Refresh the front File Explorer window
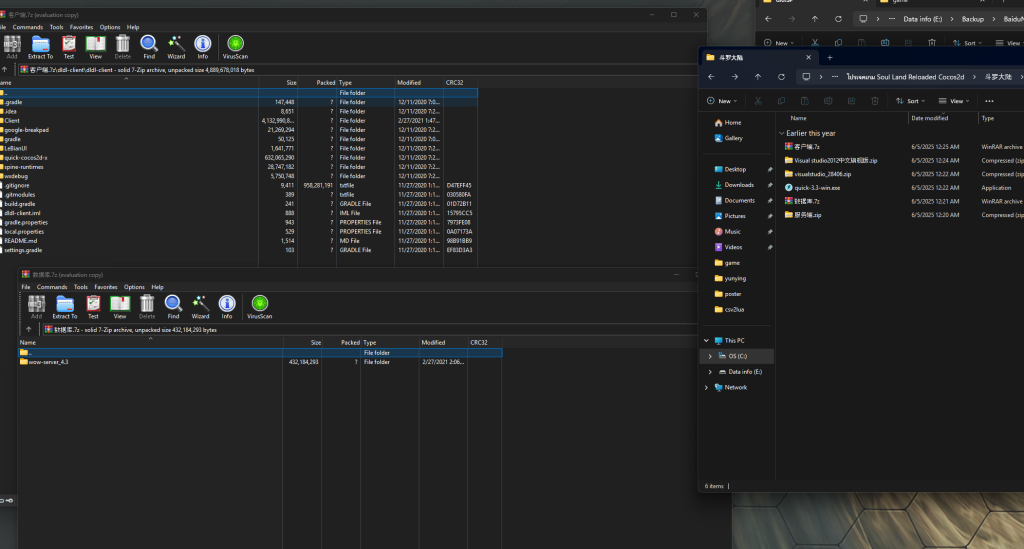Image resolution: width=1024 pixels, height=549 pixels. (x=781, y=77)
